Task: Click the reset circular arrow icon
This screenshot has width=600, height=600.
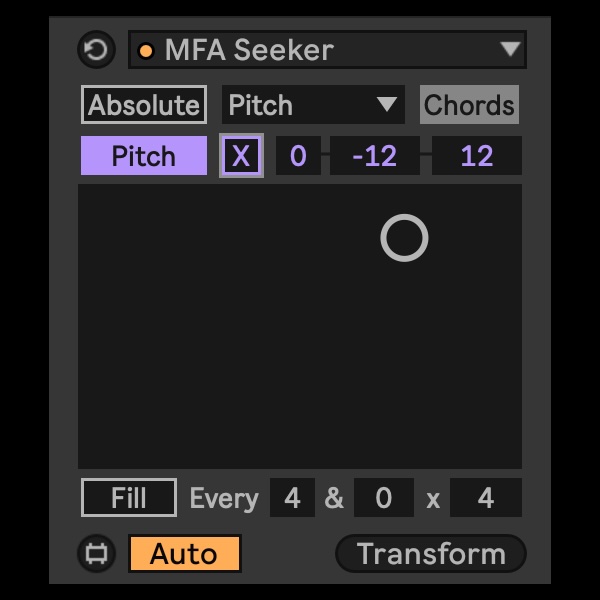Action: click(x=97, y=49)
